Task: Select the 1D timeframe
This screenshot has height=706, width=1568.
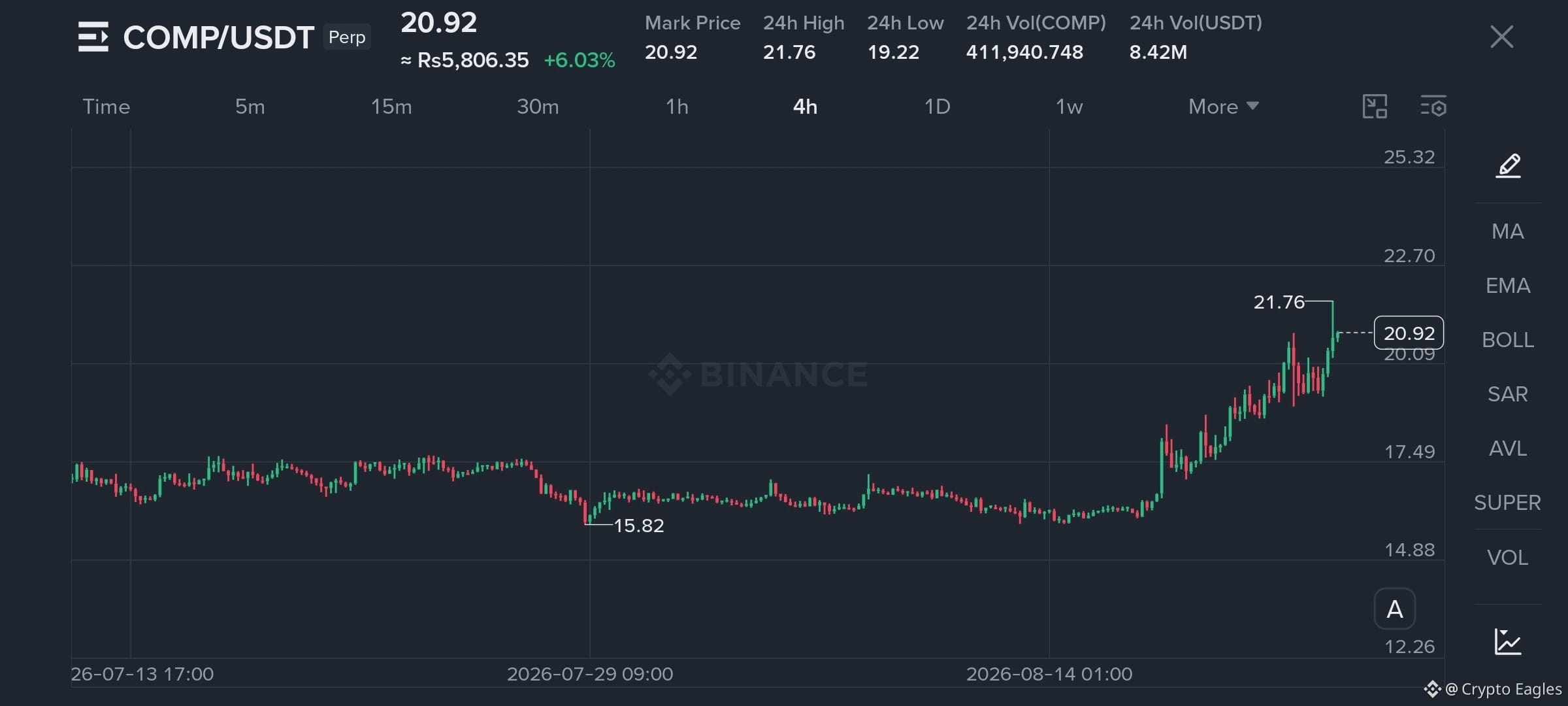Action: pyautogui.click(x=938, y=107)
